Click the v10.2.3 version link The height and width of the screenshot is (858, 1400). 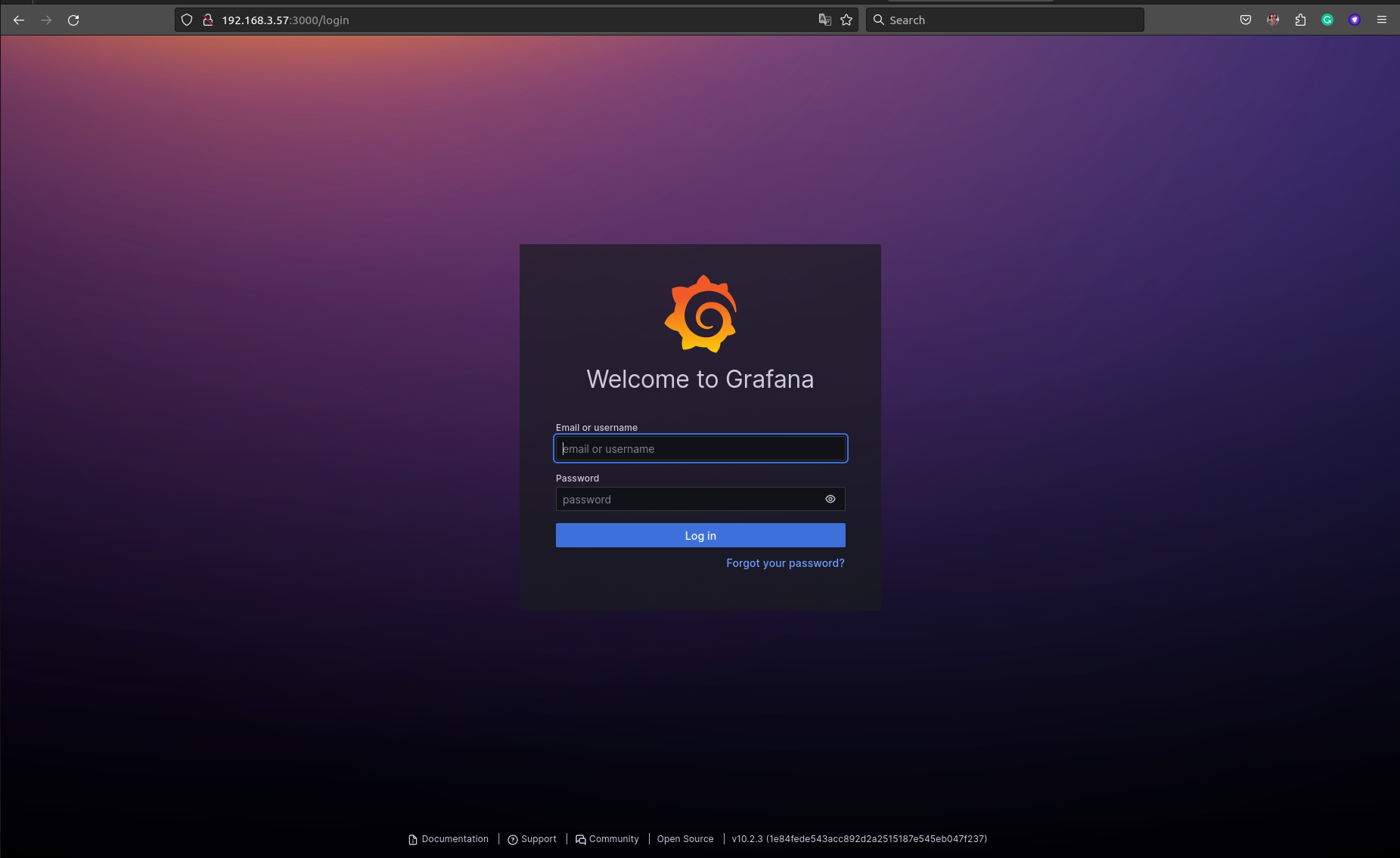(x=859, y=839)
